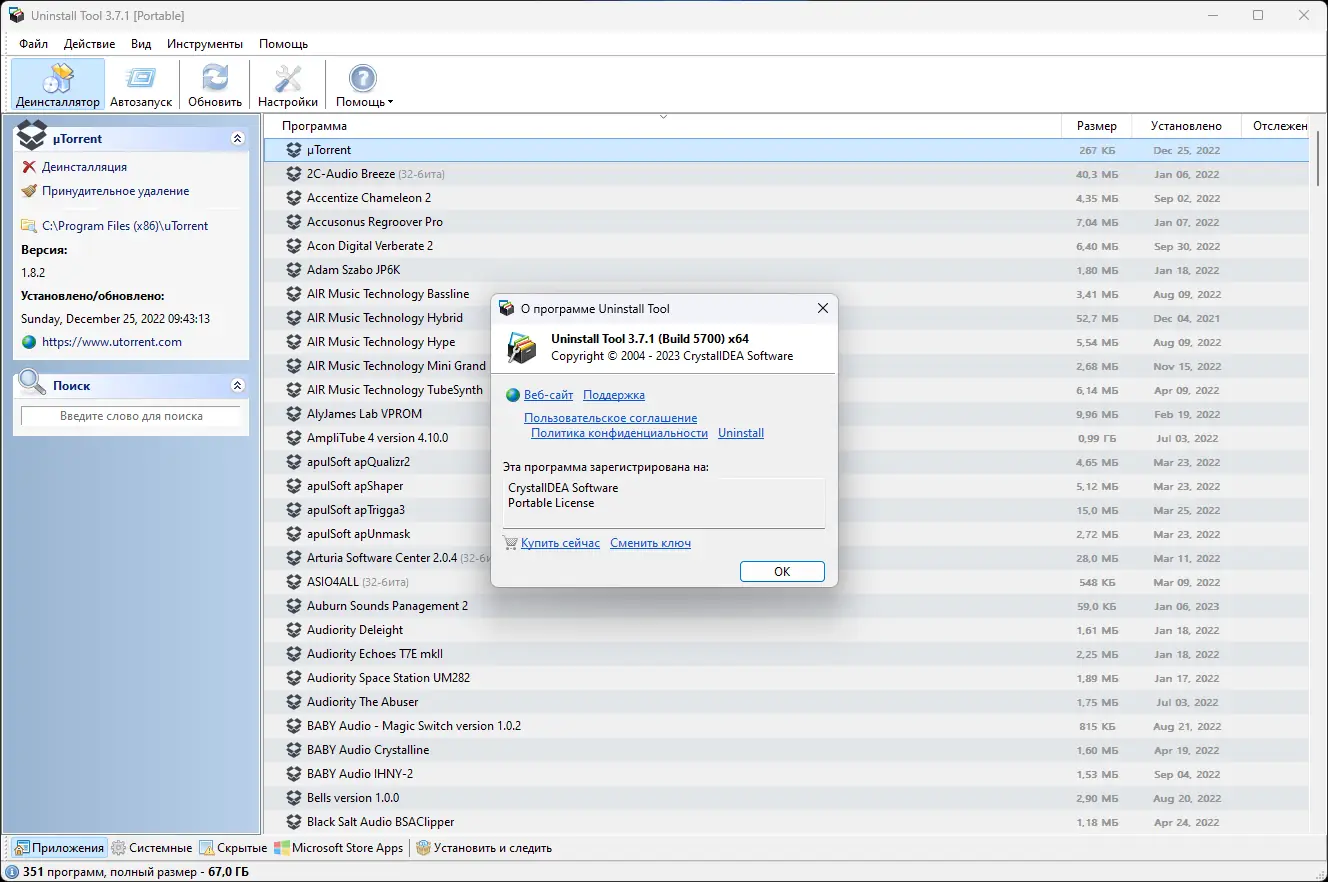Sort list by Установлено column header

pyautogui.click(x=1186, y=126)
